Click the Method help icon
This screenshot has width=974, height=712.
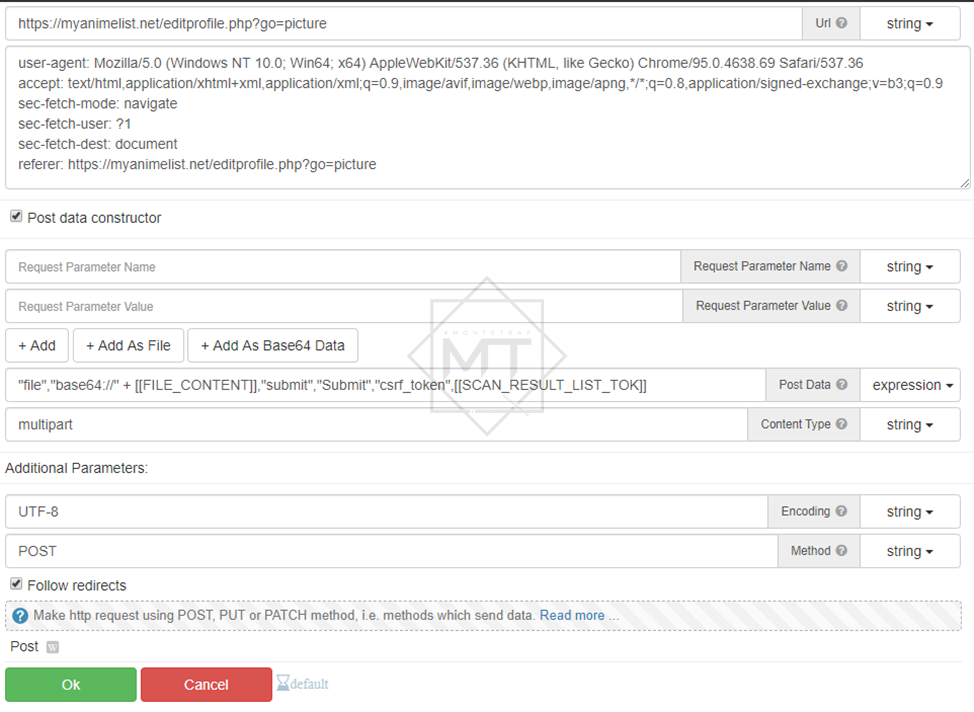click(841, 551)
